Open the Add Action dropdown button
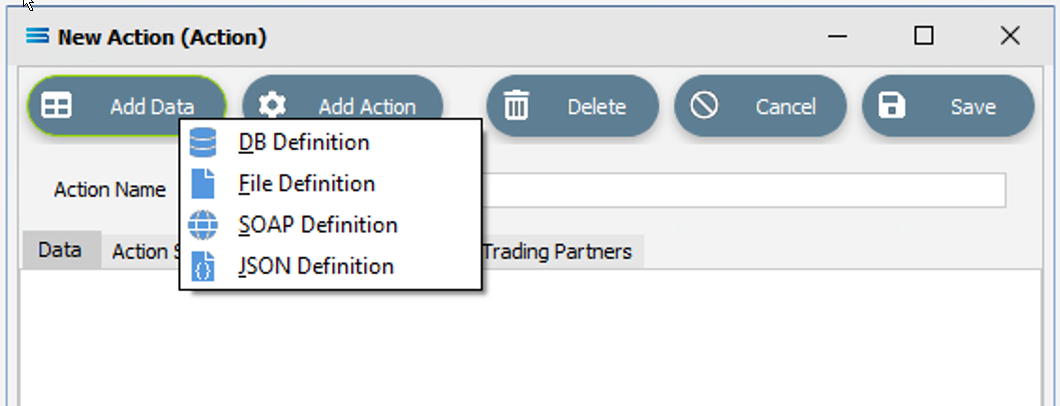 [x=343, y=106]
